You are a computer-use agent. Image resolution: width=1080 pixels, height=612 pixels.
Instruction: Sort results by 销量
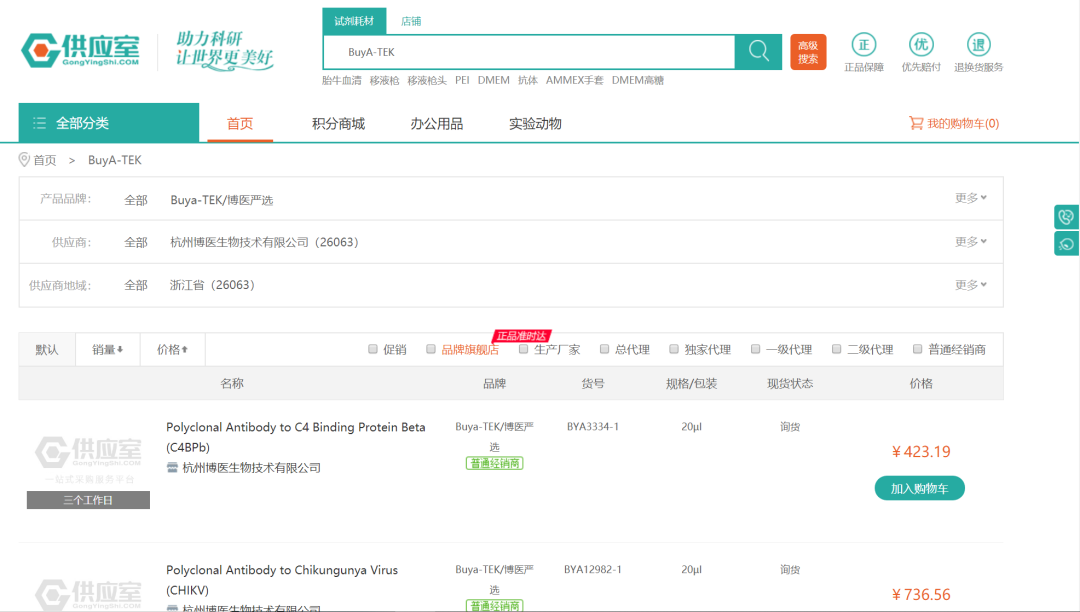click(x=107, y=350)
